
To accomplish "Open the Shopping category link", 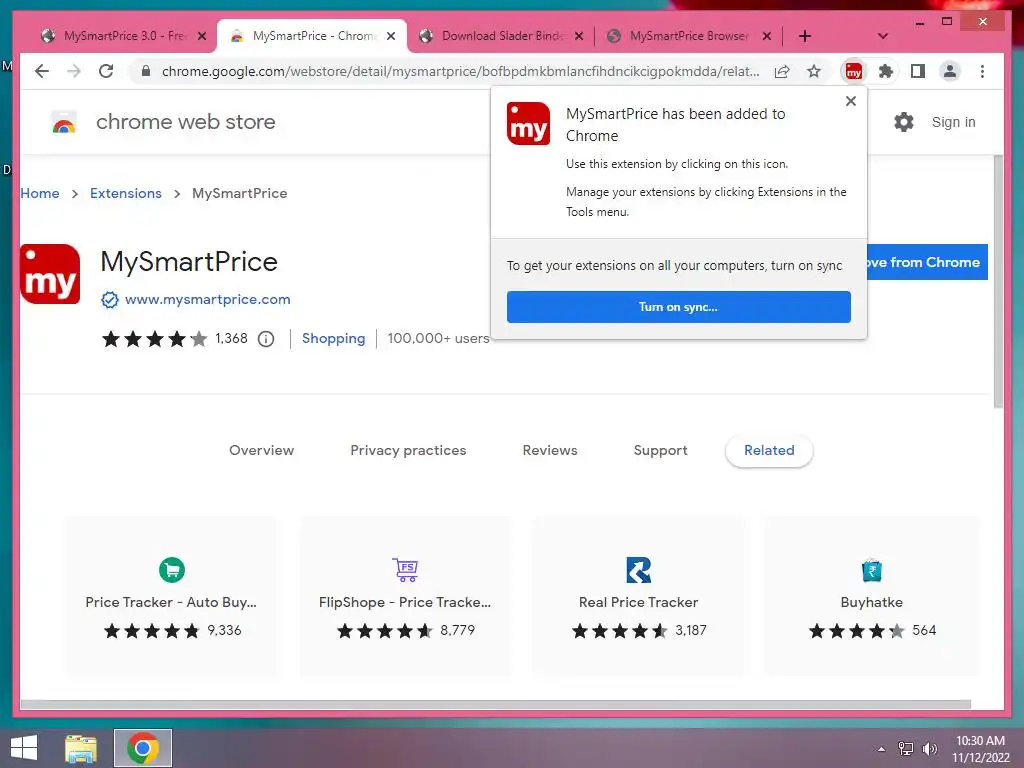I will [x=333, y=338].
